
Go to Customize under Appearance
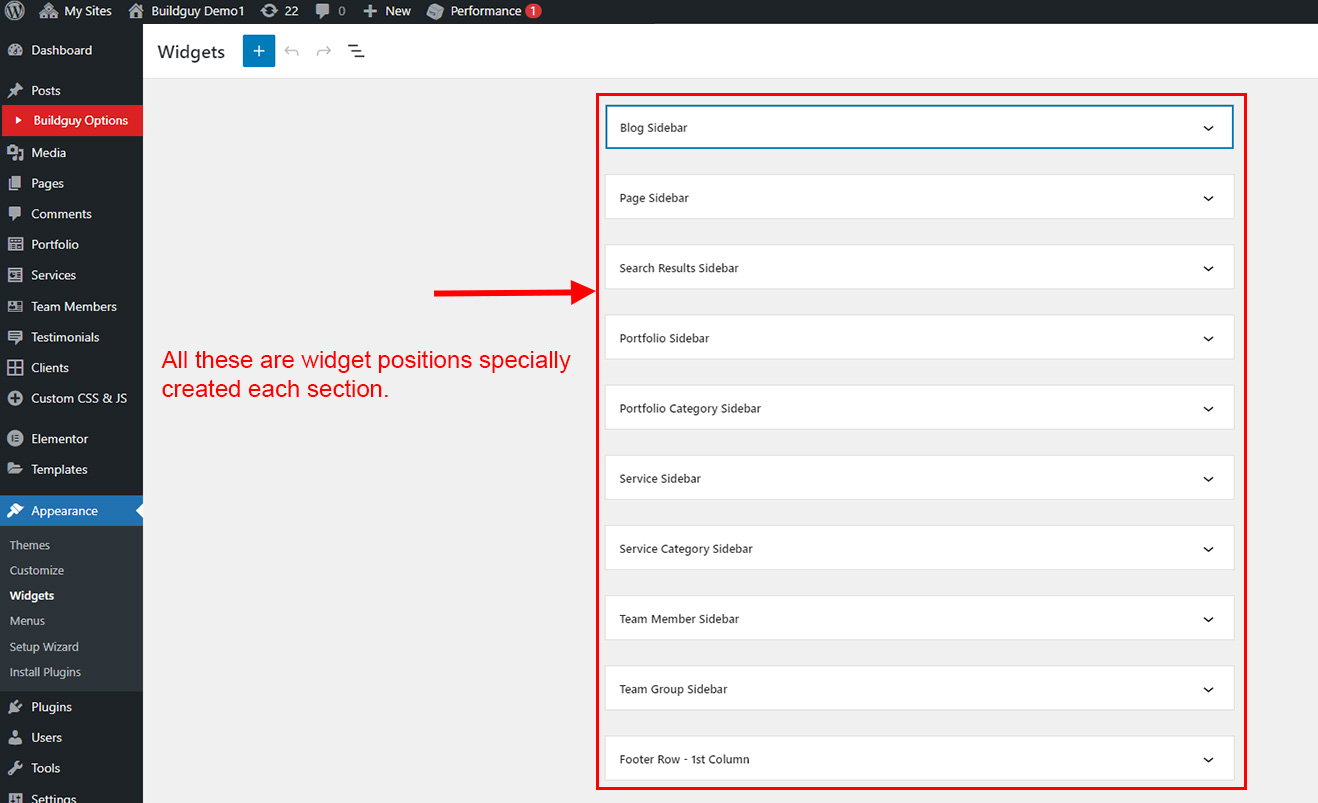click(x=37, y=570)
